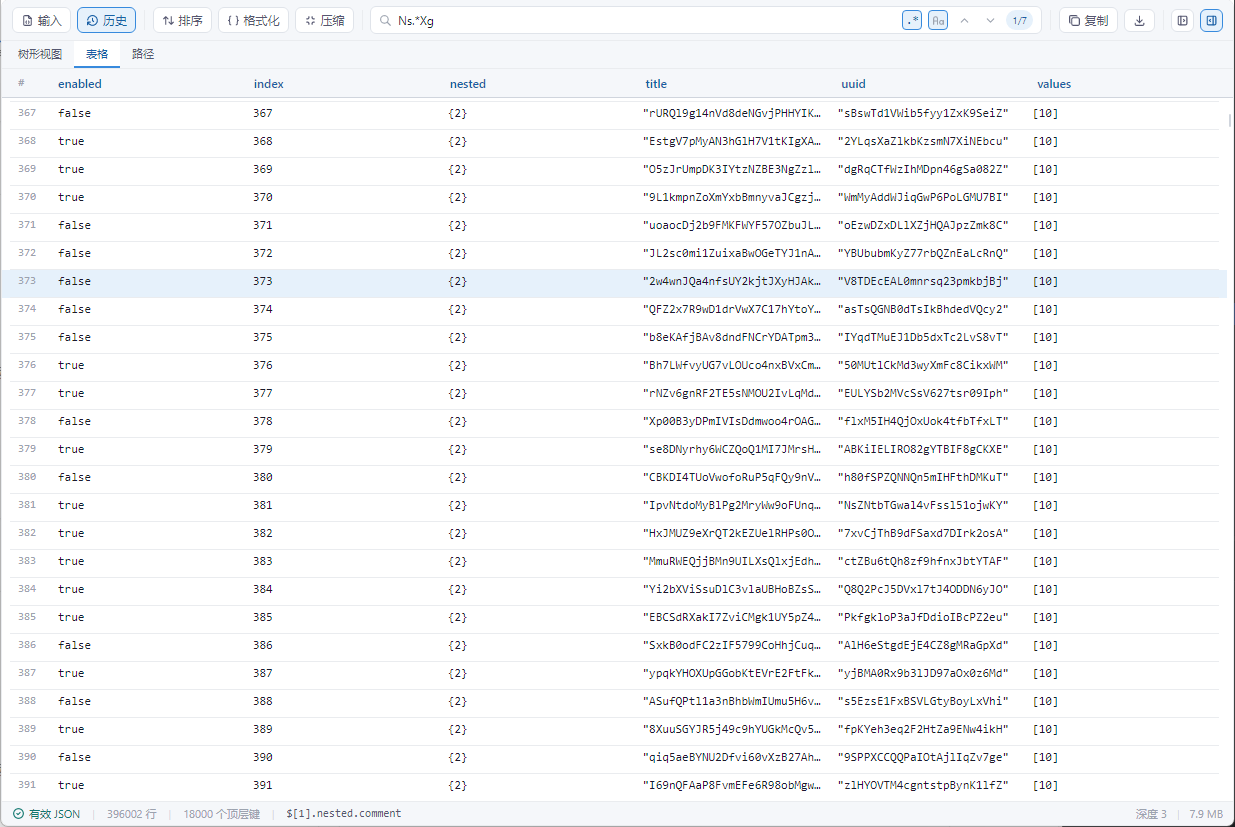Open the 历史 (History) panel
Viewport: 1235px width, 827px height.
(x=106, y=20)
